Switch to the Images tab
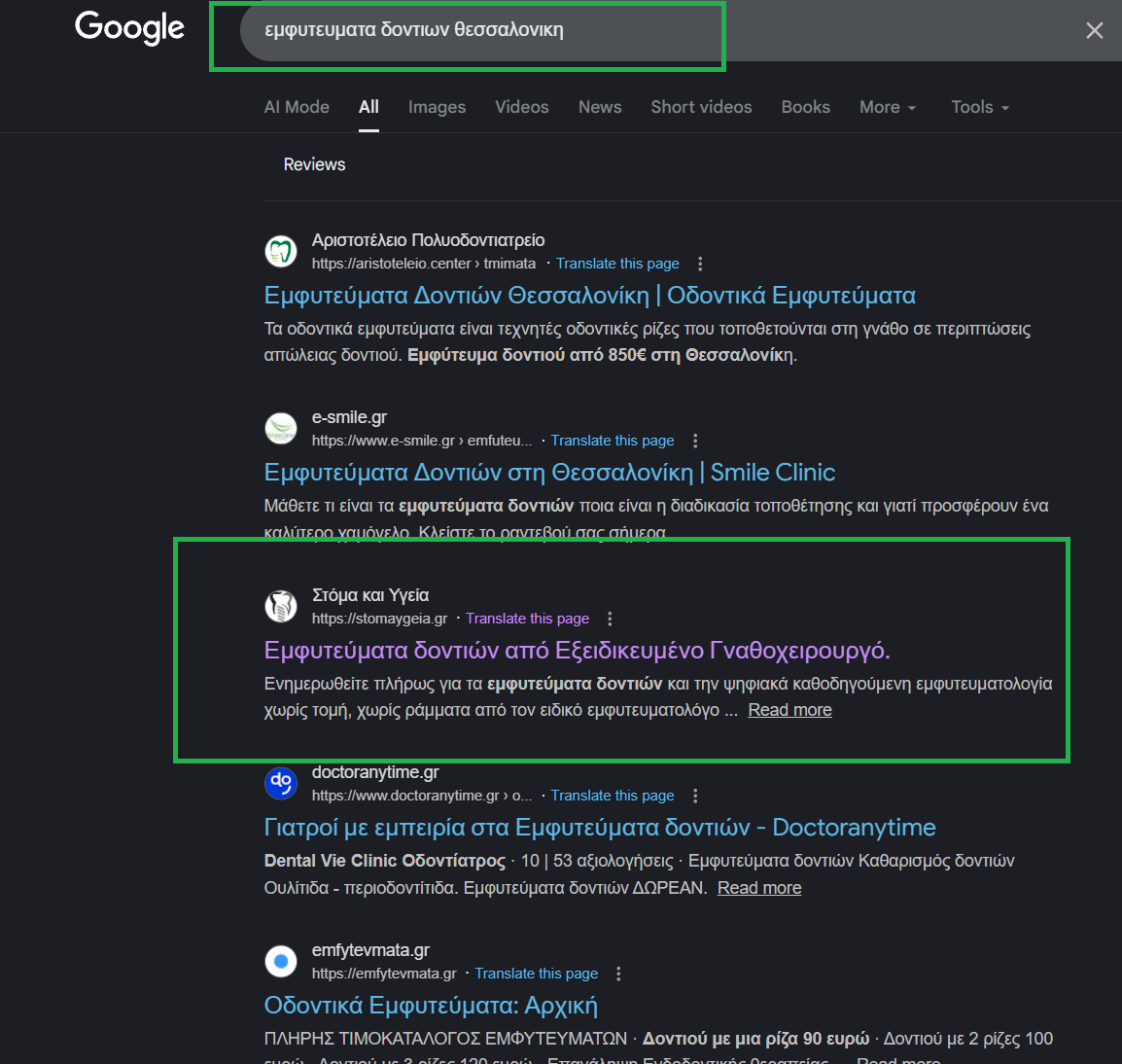1122x1064 pixels. (x=437, y=107)
